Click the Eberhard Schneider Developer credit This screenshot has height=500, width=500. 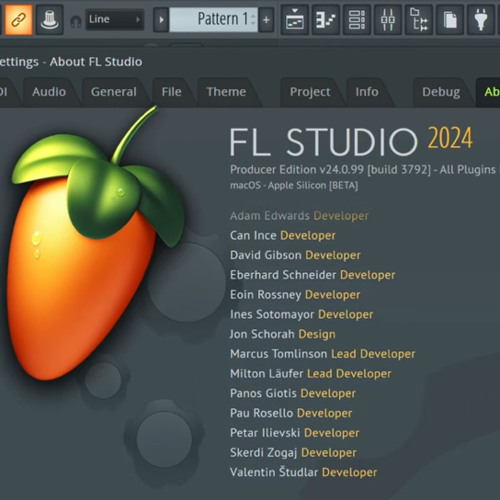click(x=313, y=275)
